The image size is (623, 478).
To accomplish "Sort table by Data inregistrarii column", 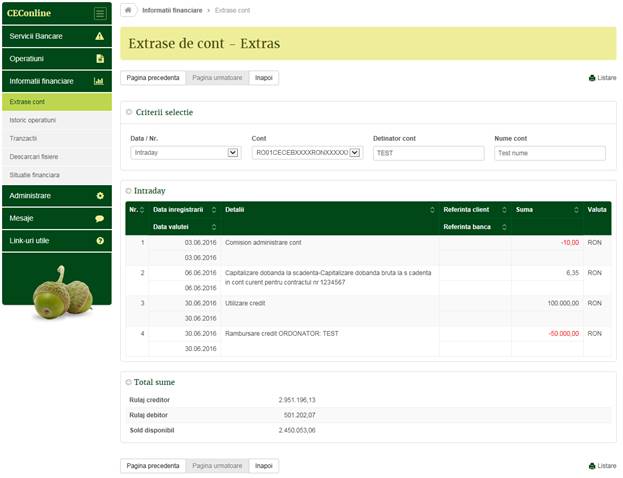I will click(x=212, y=210).
